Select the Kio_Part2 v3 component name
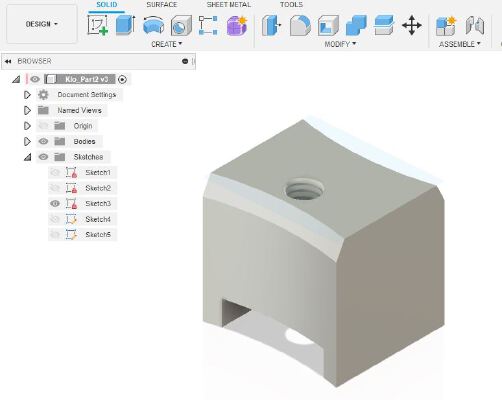The width and height of the screenshot is (502, 400). pos(87,79)
